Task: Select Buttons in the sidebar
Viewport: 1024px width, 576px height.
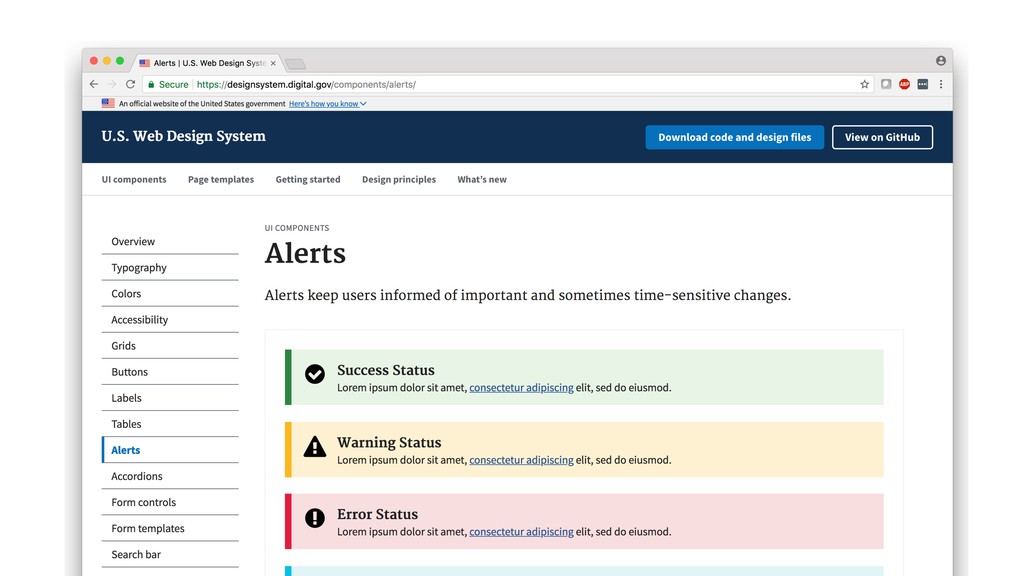Action: tap(170, 372)
